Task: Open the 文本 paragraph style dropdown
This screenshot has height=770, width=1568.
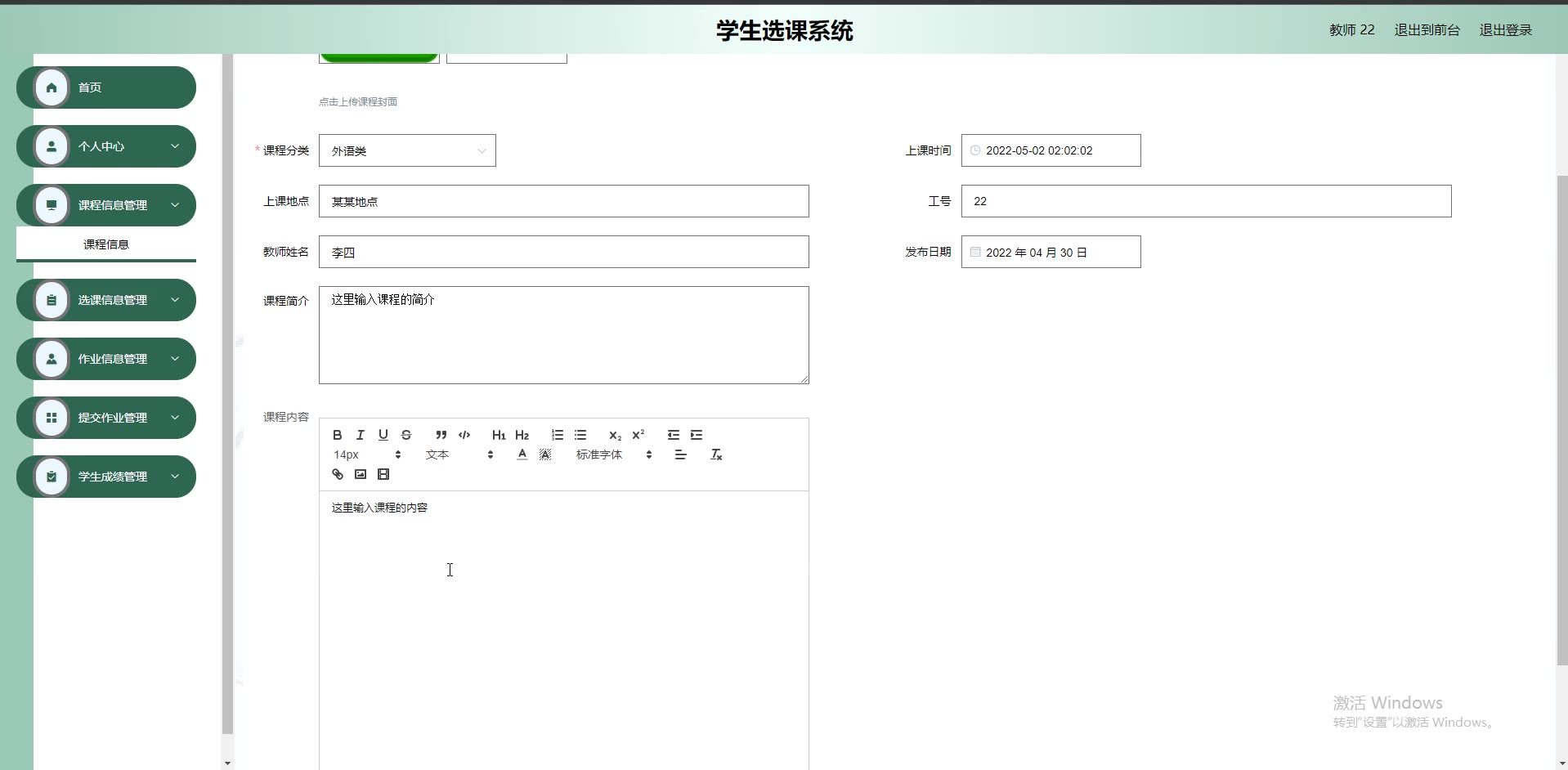Action: [459, 454]
